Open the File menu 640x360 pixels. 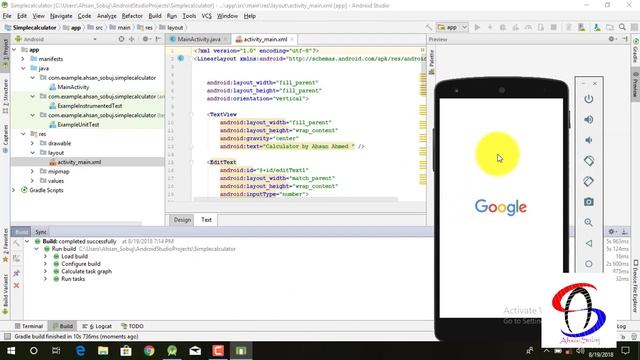(7, 16)
